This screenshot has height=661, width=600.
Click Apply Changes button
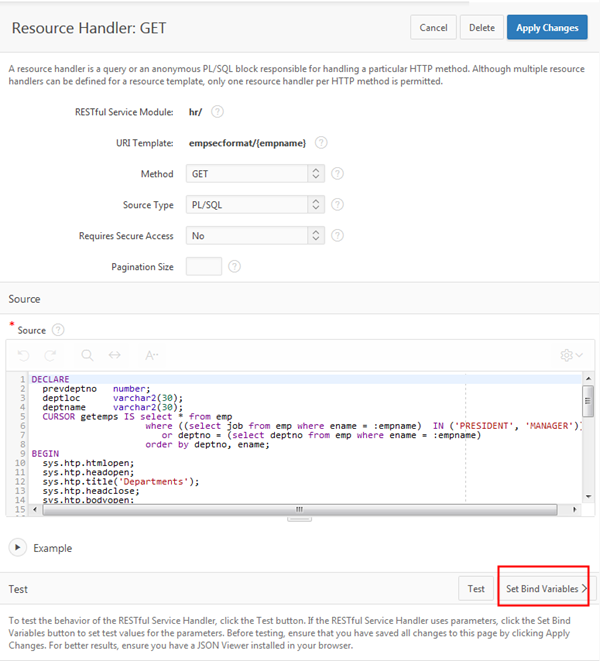tap(547, 27)
